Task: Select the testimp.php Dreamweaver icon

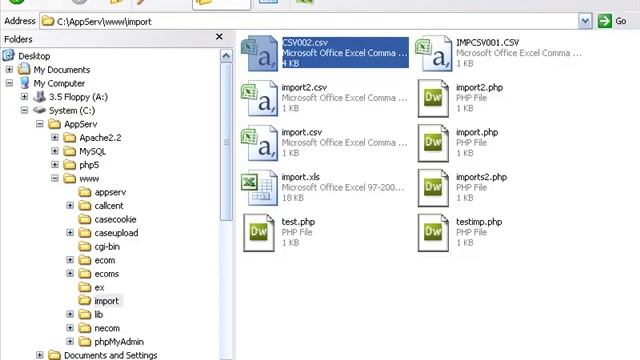Action: pos(433,233)
